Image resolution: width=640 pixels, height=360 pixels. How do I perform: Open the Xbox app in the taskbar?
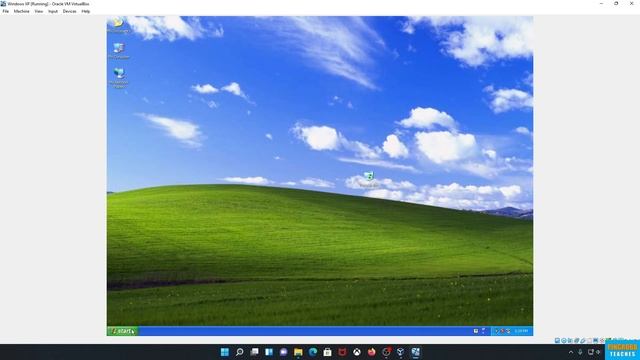(x=357, y=352)
